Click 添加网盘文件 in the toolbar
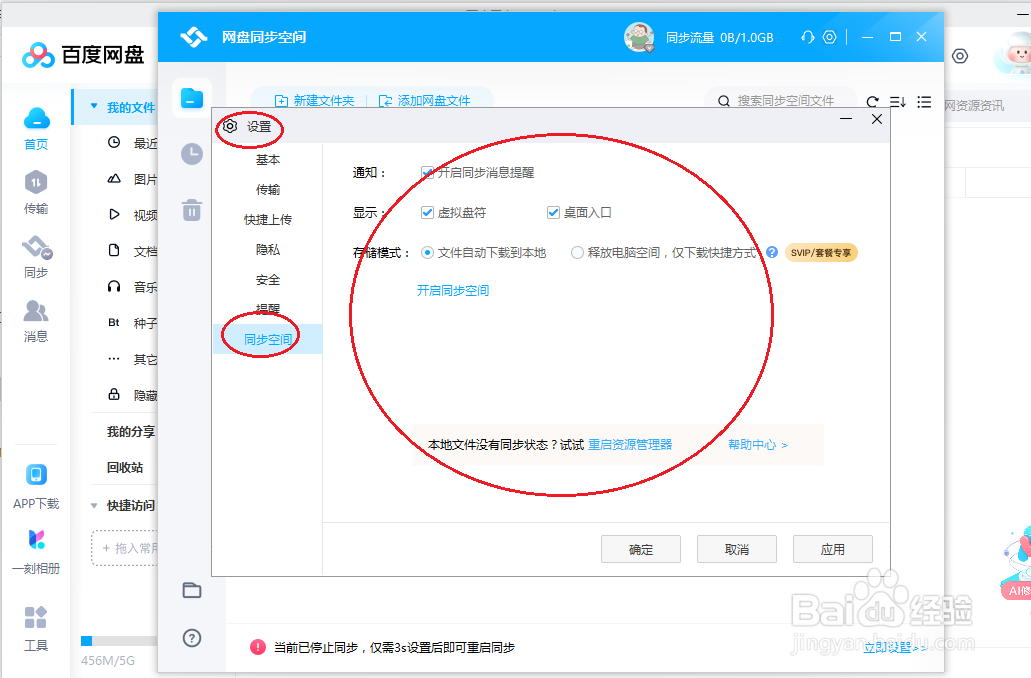The width and height of the screenshot is (1031, 678). [425, 101]
